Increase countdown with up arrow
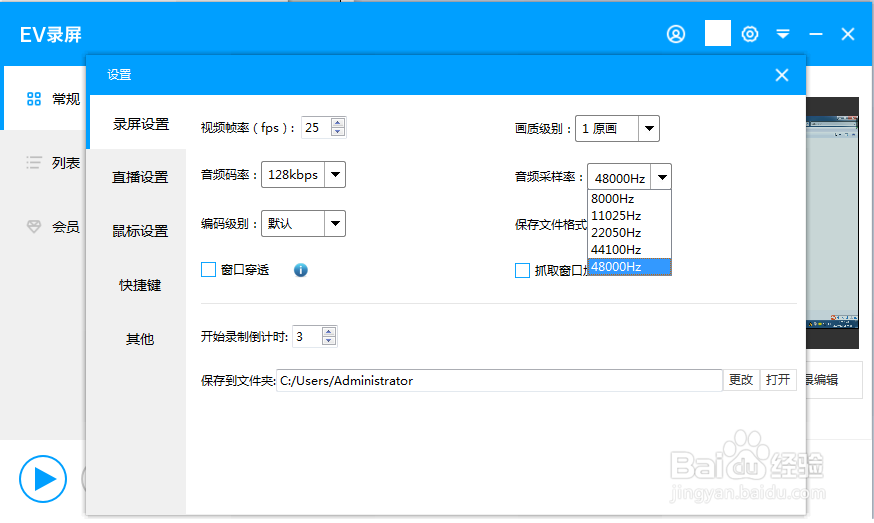 [329, 332]
